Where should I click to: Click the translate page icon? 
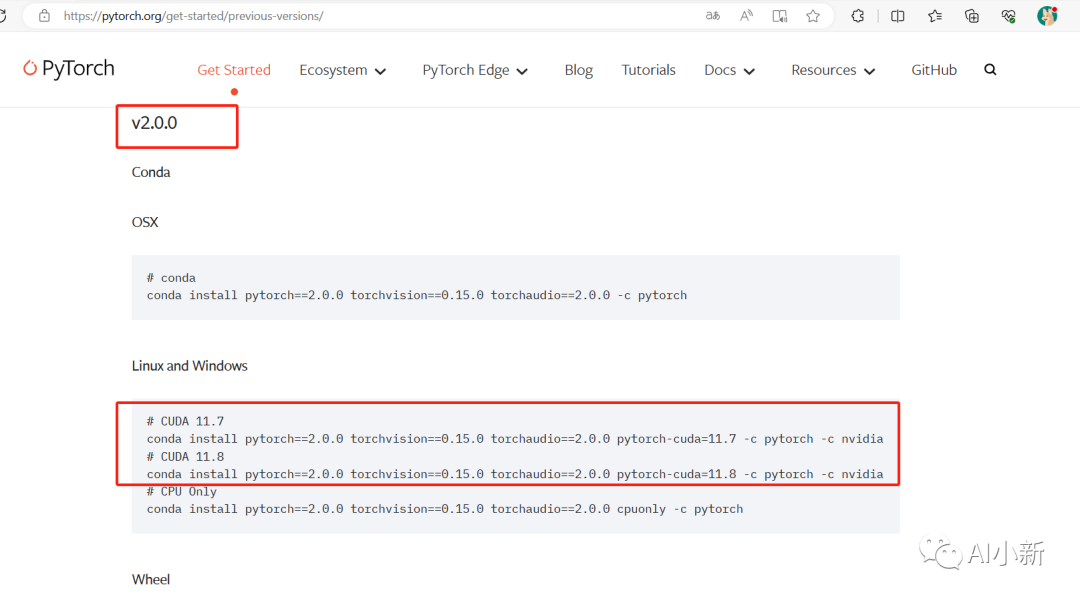click(713, 15)
